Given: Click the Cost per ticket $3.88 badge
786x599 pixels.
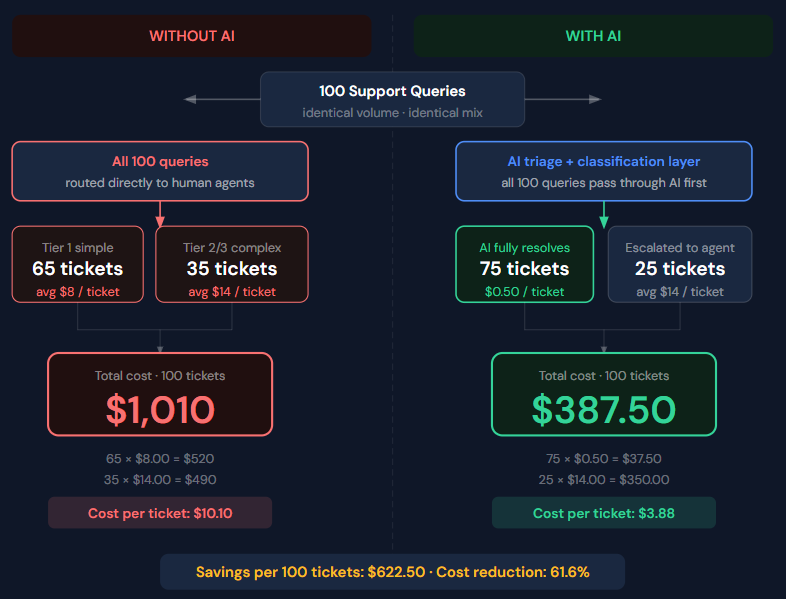Looking at the screenshot, I should click(x=603, y=513).
